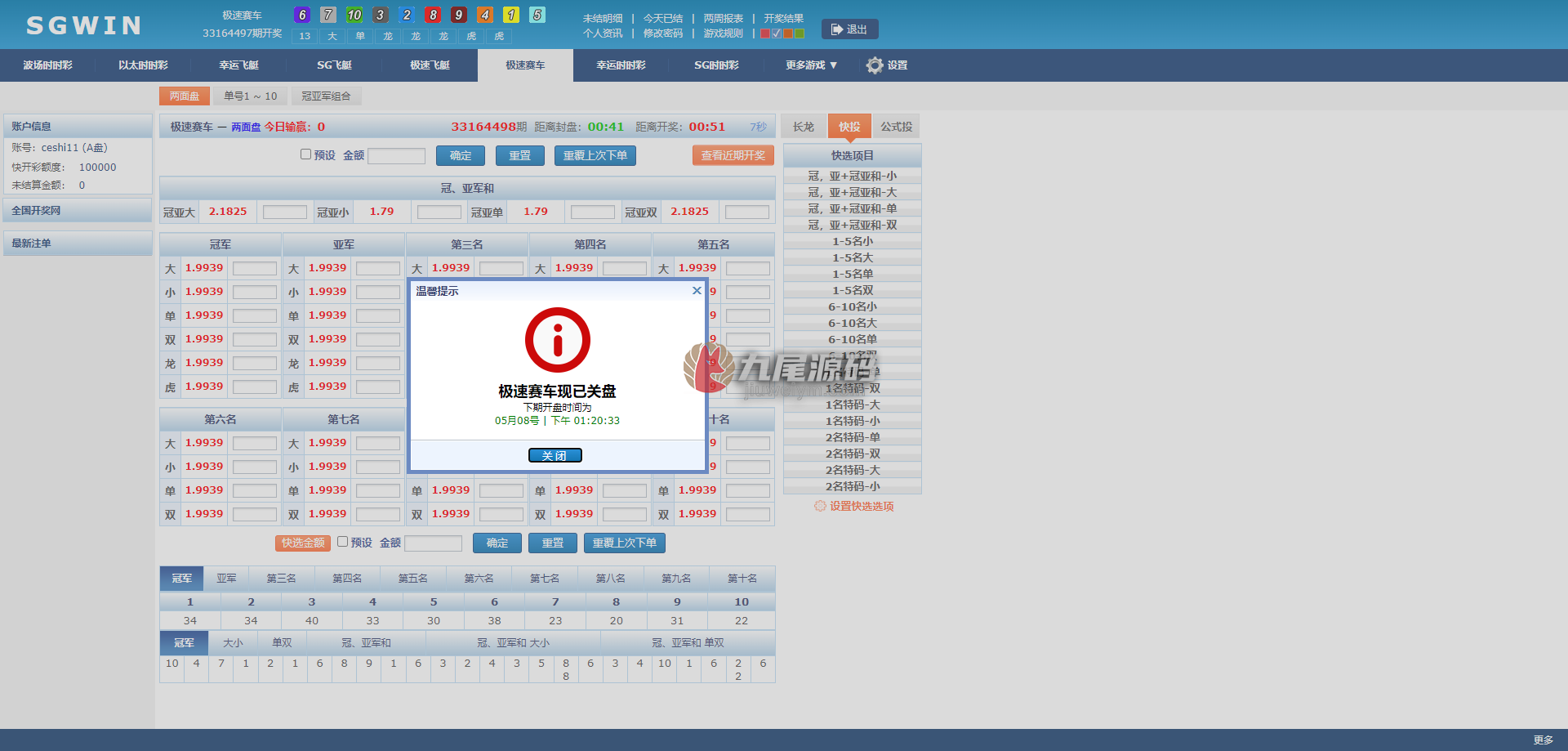Select the checked blue theme swatch
Viewport: 1568px width, 751px height.
click(x=777, y=34)
